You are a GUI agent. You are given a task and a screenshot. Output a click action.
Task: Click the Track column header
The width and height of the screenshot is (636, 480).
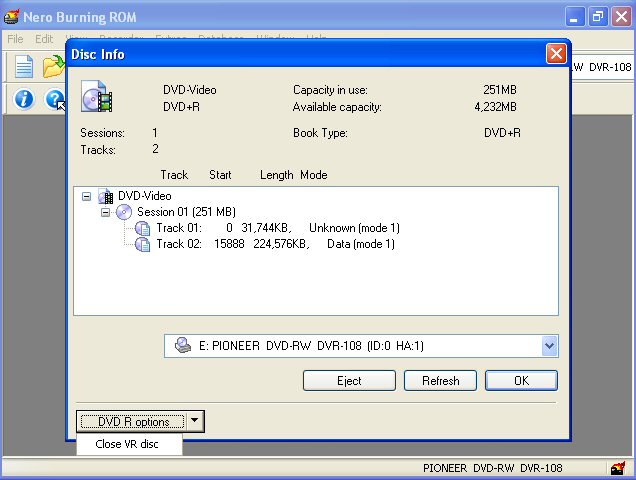click(x=174, y=175)
